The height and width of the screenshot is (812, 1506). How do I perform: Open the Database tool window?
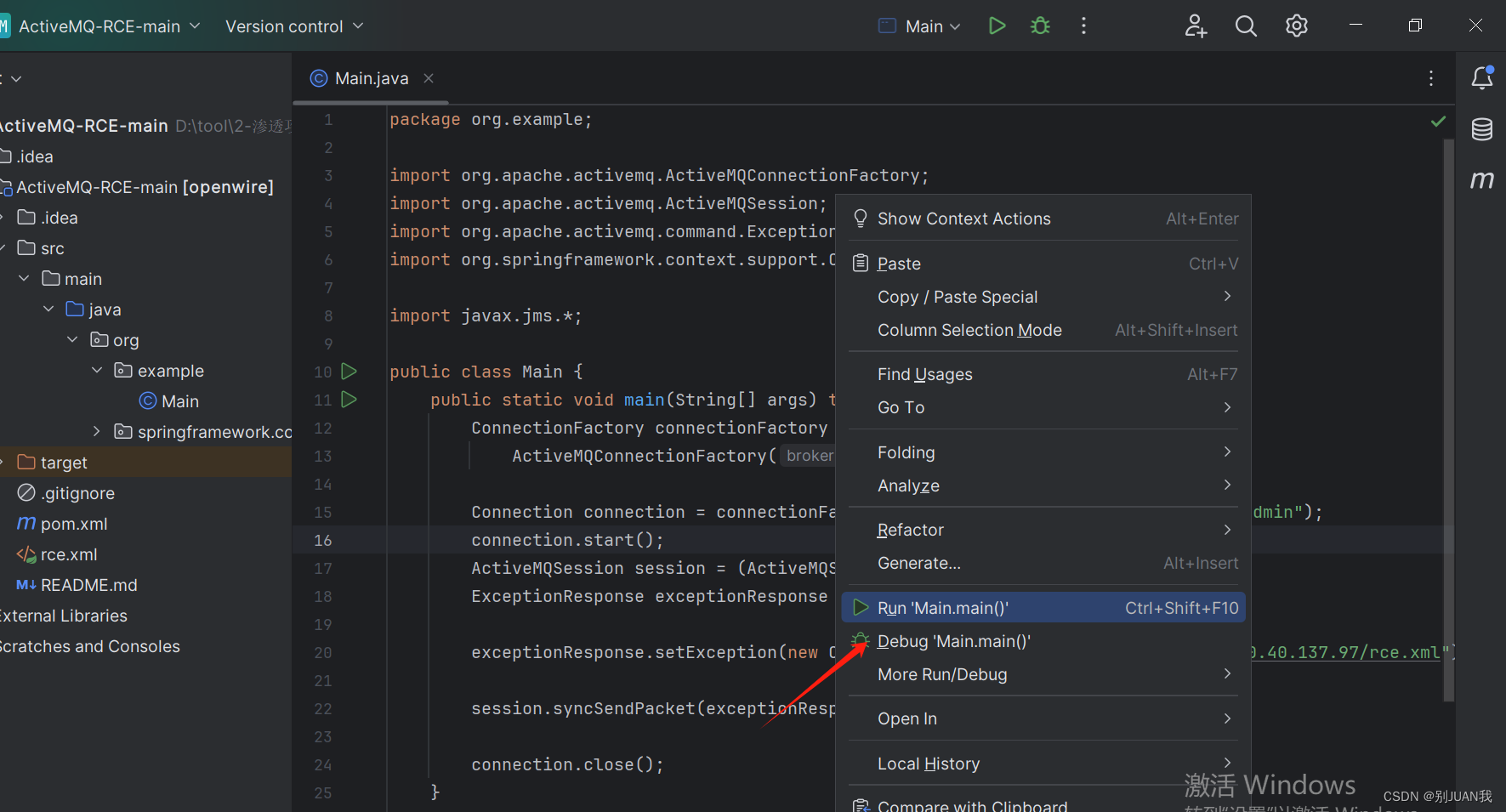1482,129
